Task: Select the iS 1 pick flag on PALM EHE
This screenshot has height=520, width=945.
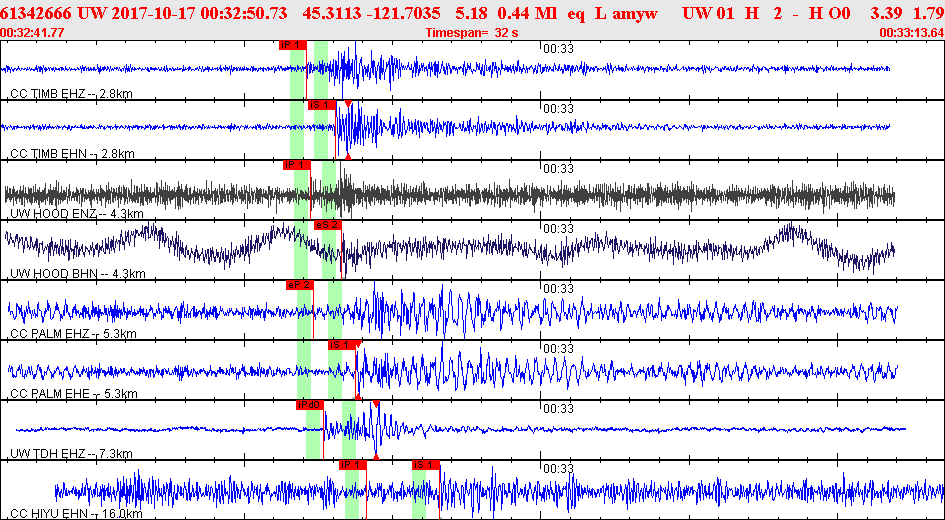Action: 342,345
